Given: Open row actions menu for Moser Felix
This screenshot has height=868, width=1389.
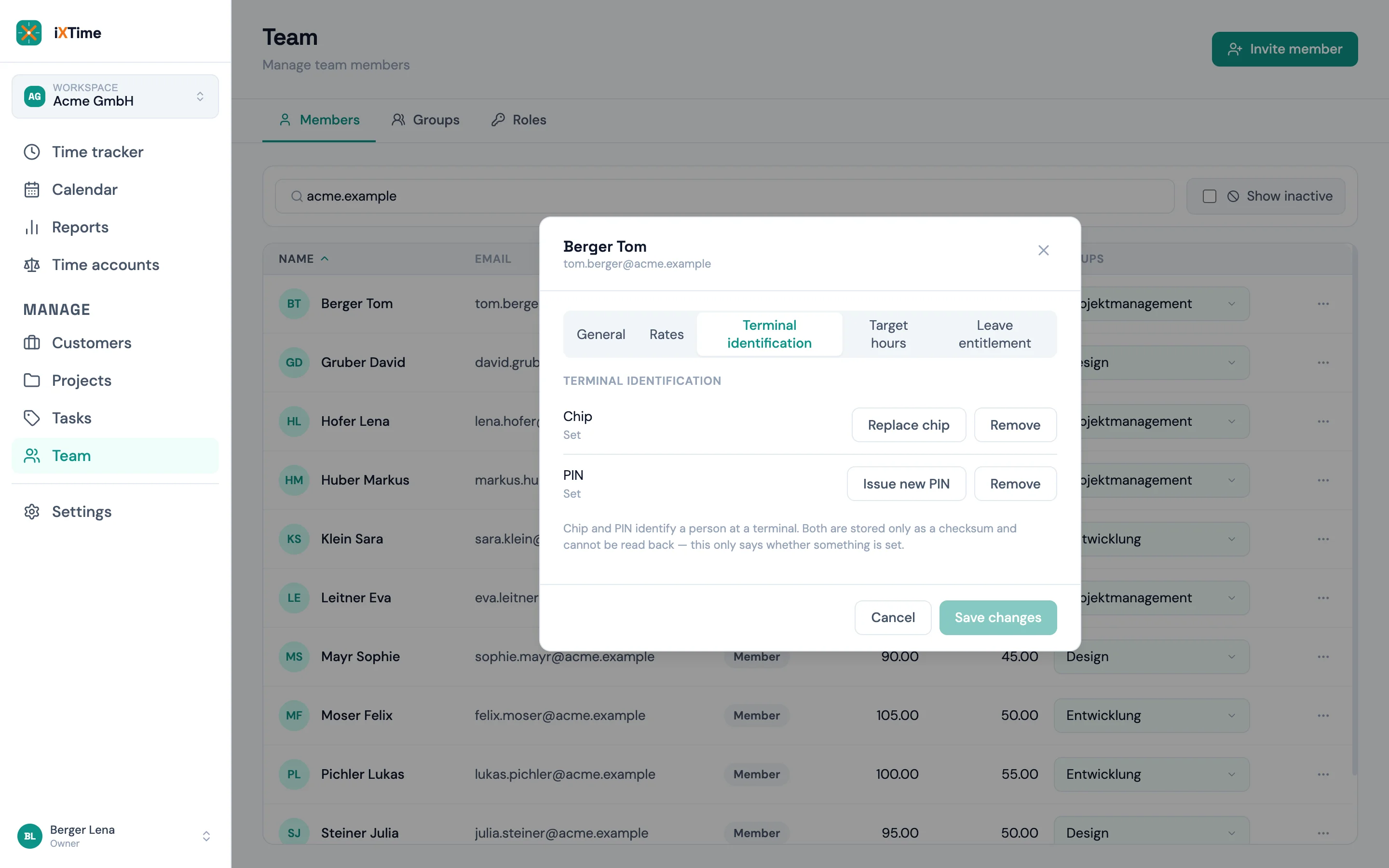Looking at the screenshot, I should (x=1323, y=715).
